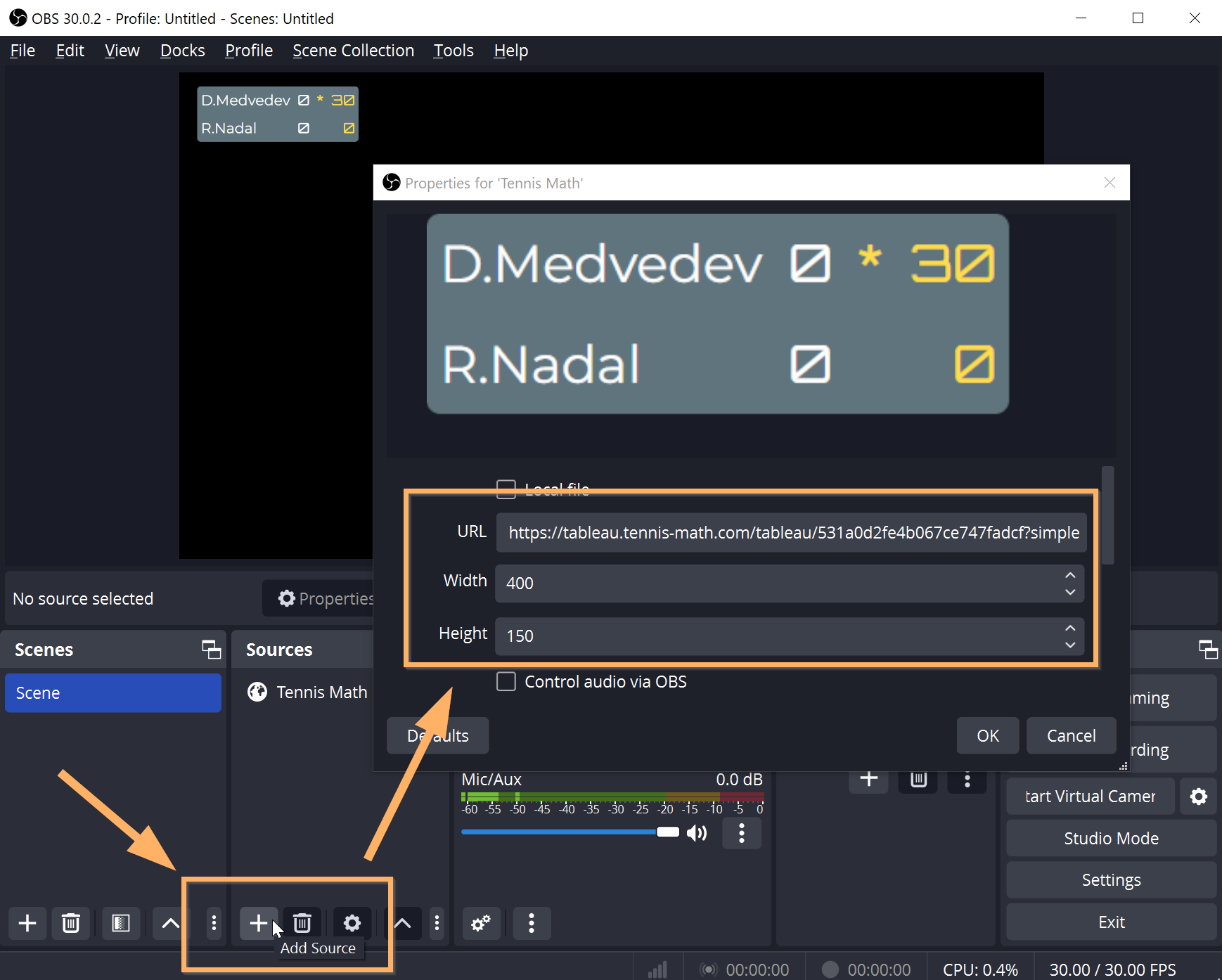This screenshot has width=1222, height=980.
Task: Click the Remove Source trash icon
Action: click(x=302, y=922)
